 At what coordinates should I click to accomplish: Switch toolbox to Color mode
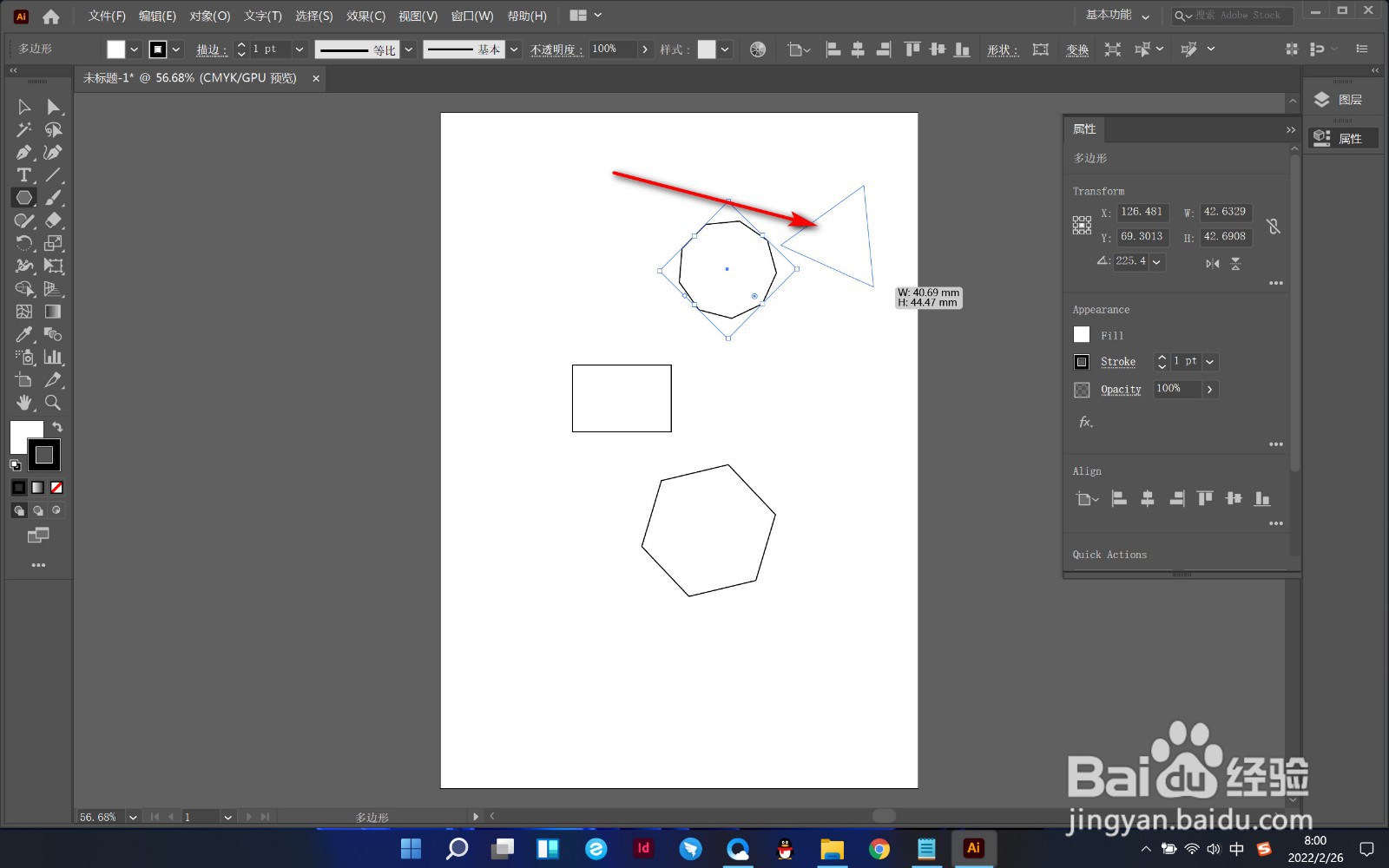(x=19, y=488)
